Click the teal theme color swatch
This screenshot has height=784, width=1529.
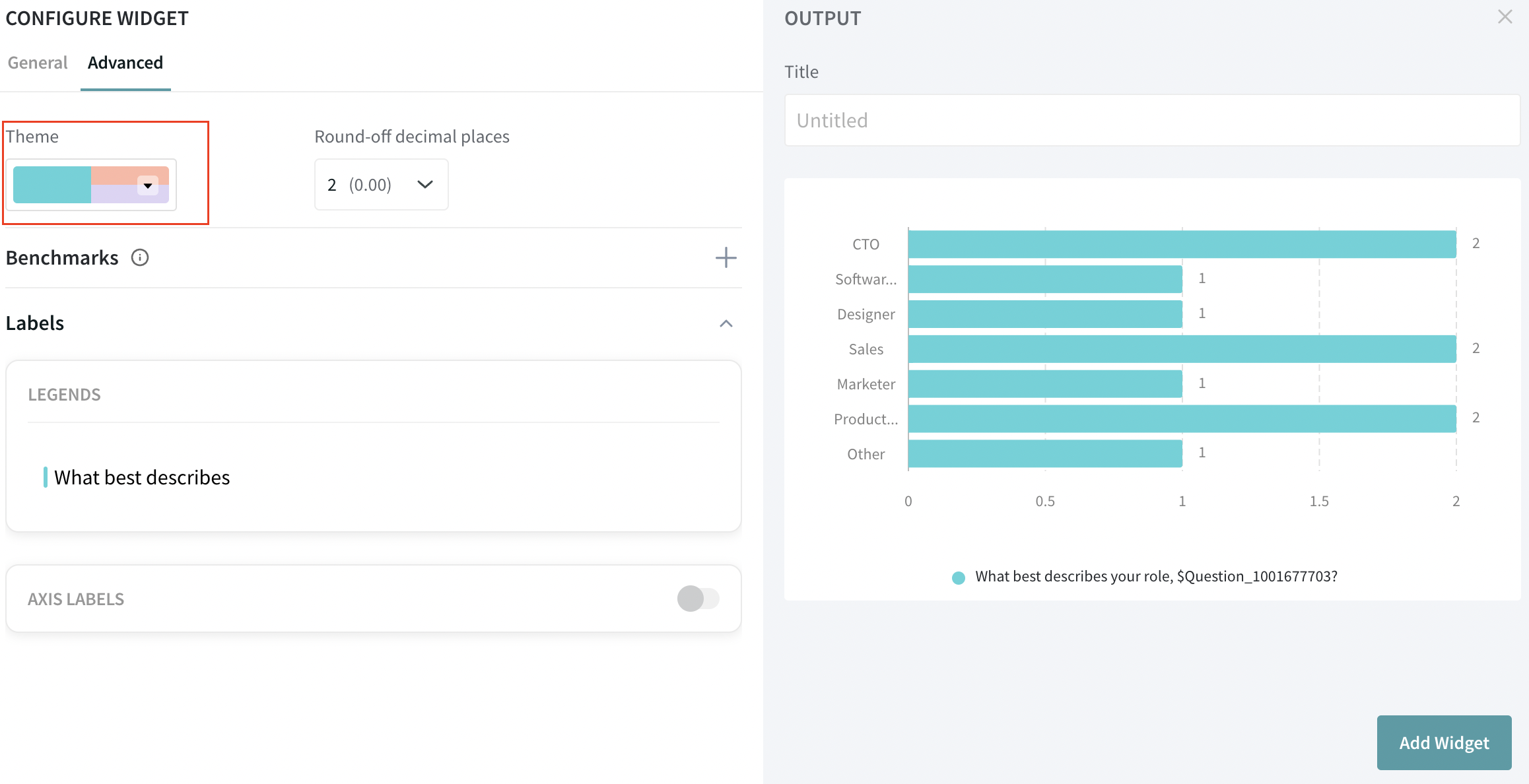tap(52, 185)
